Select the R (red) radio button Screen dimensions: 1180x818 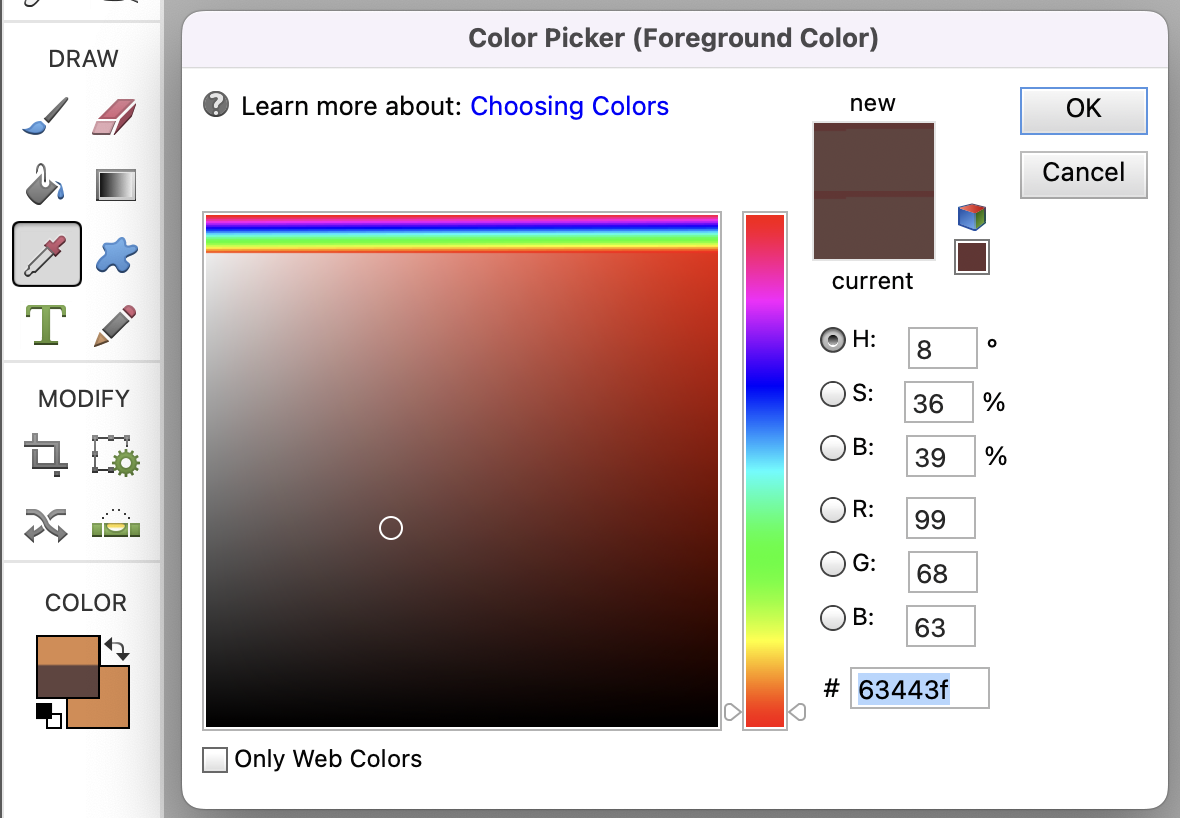pyautogui.click(x=833, y=510)
